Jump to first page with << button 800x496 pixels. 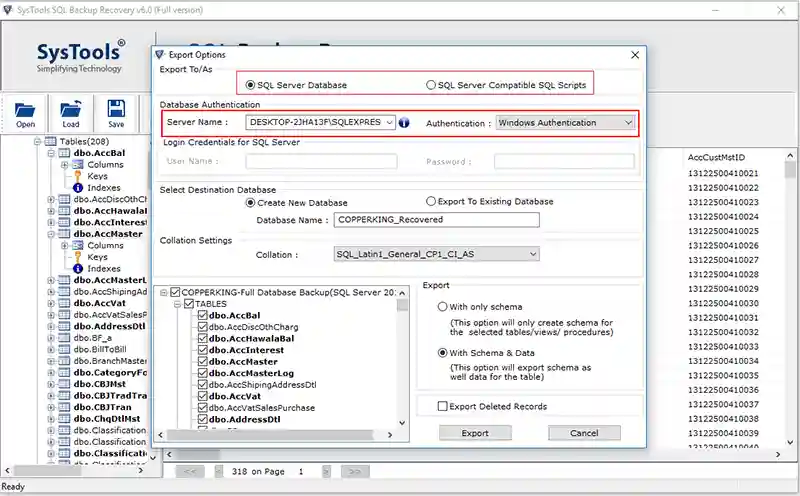click(x=190, y=472)
